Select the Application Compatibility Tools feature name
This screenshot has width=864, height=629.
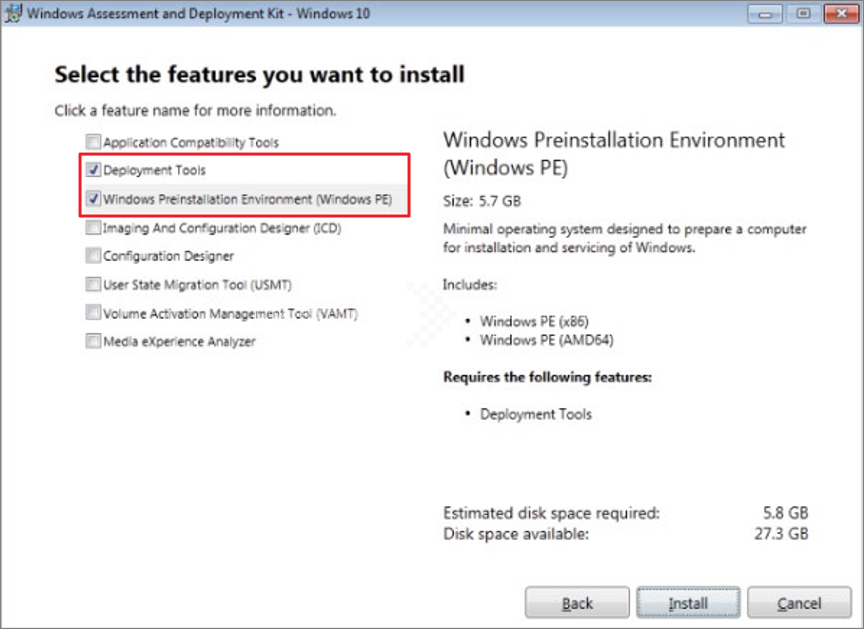191,143
